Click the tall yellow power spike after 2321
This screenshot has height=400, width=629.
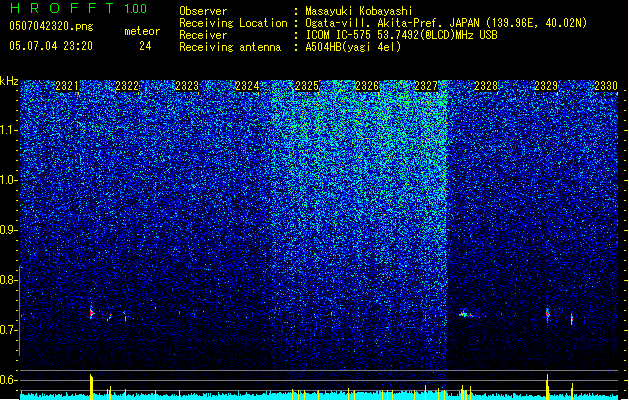91,387
